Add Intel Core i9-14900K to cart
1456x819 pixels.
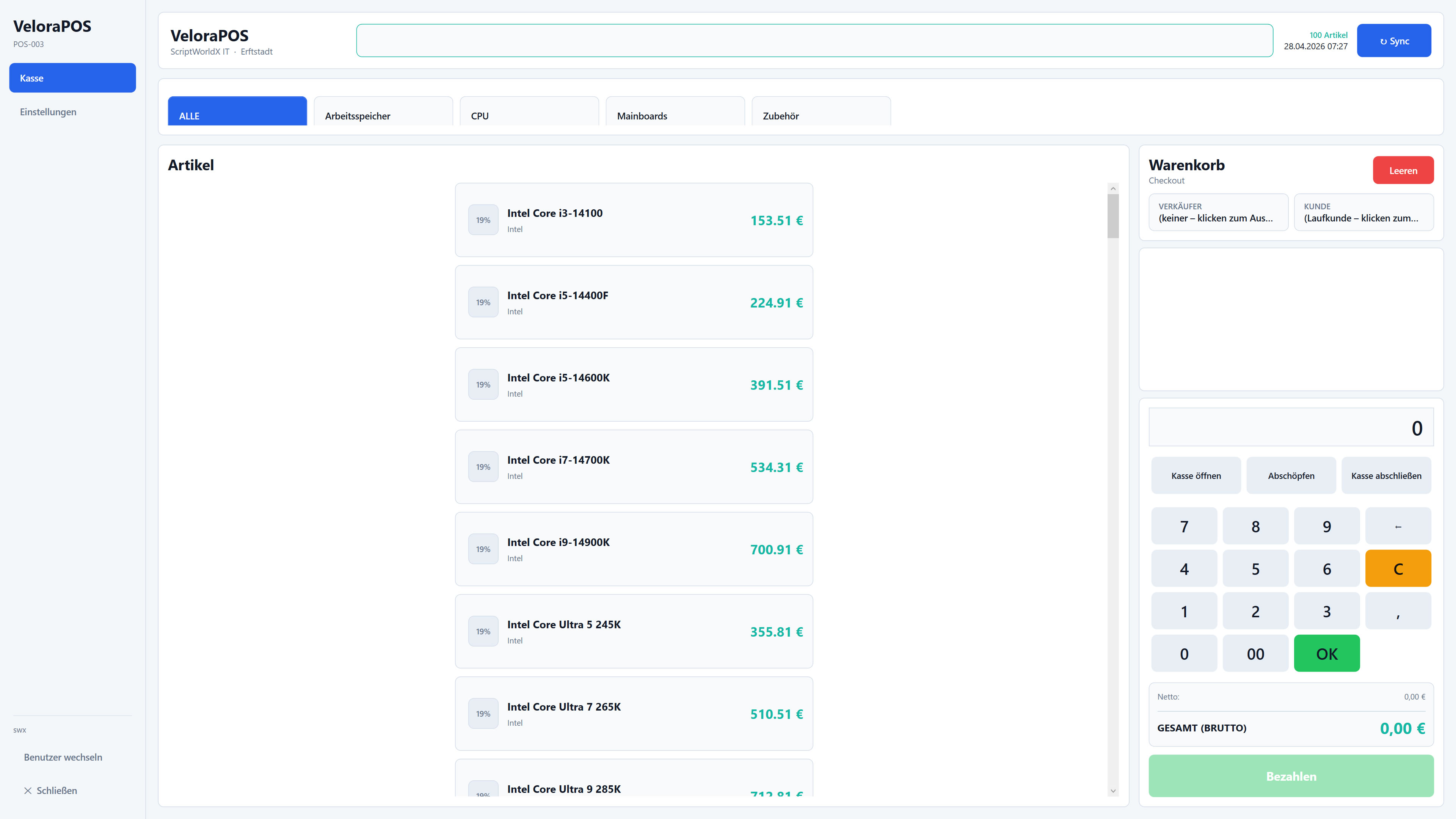634,549
